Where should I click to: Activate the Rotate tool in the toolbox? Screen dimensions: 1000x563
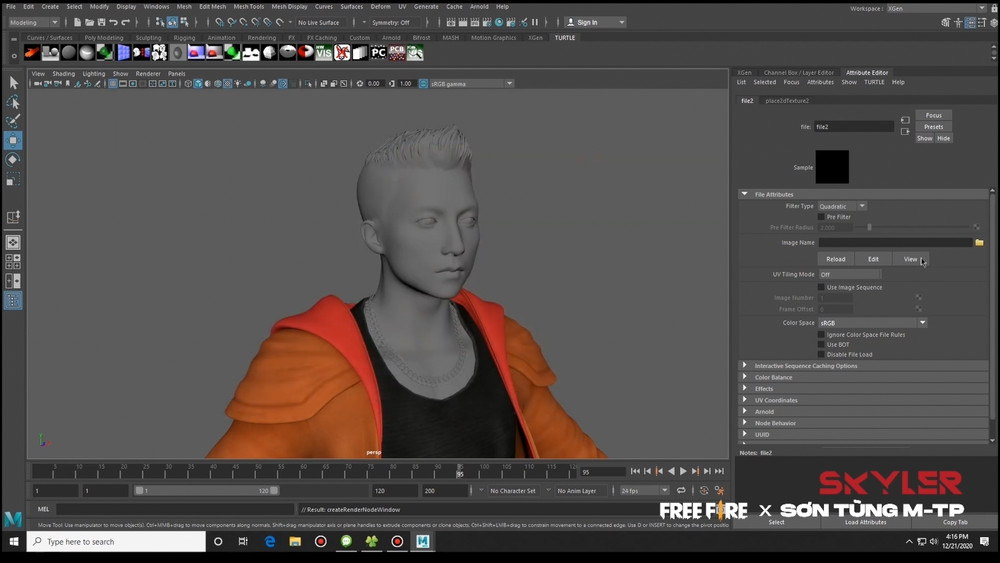point(13,159)
